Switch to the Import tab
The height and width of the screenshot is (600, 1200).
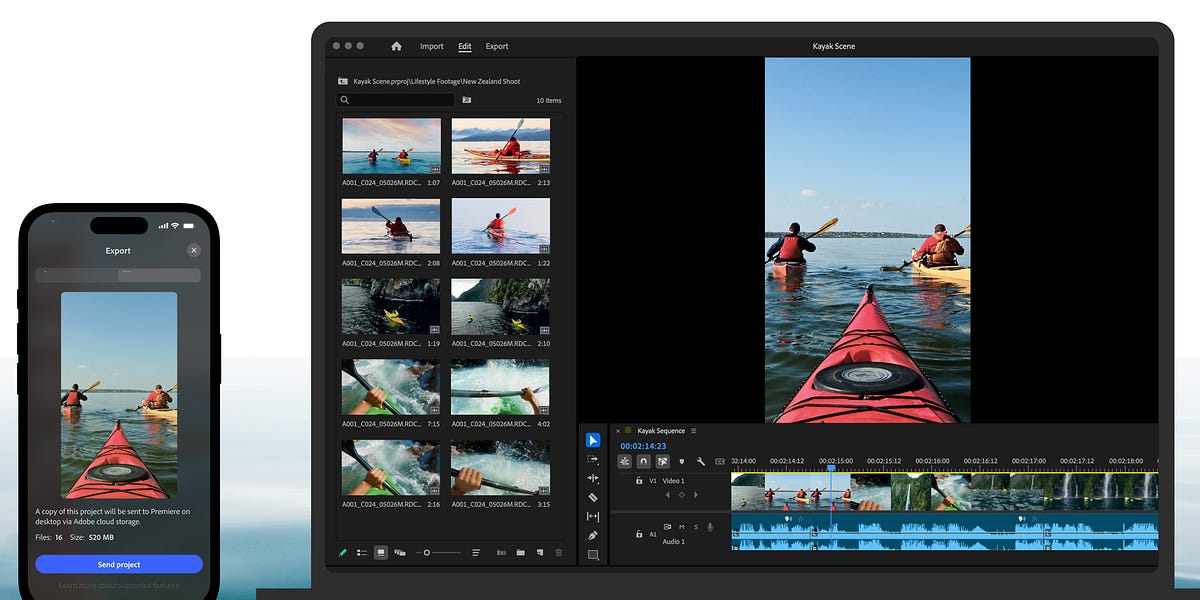[431, 46]
